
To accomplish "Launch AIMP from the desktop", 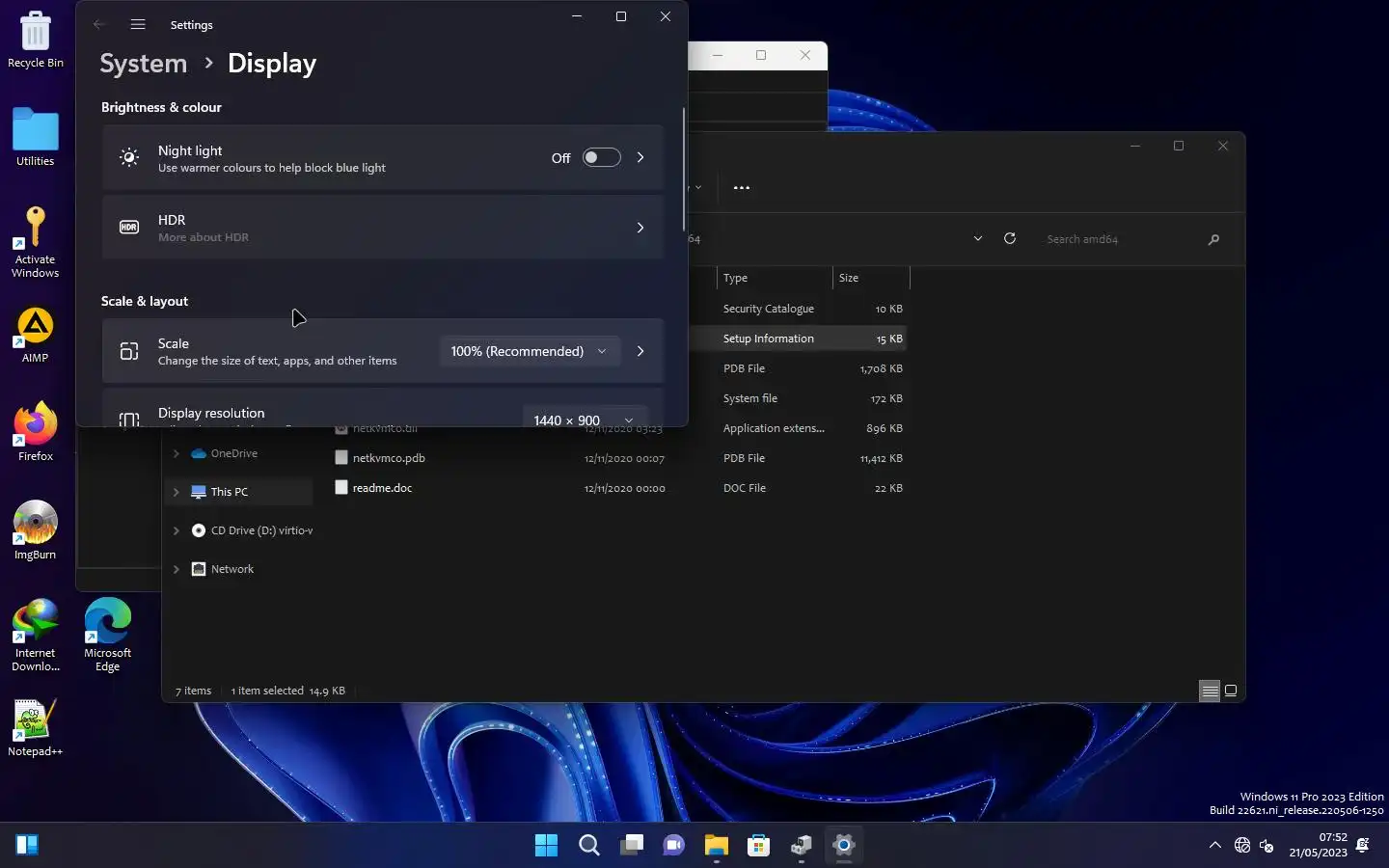I will pyautogui.click(x=36, y=335).
